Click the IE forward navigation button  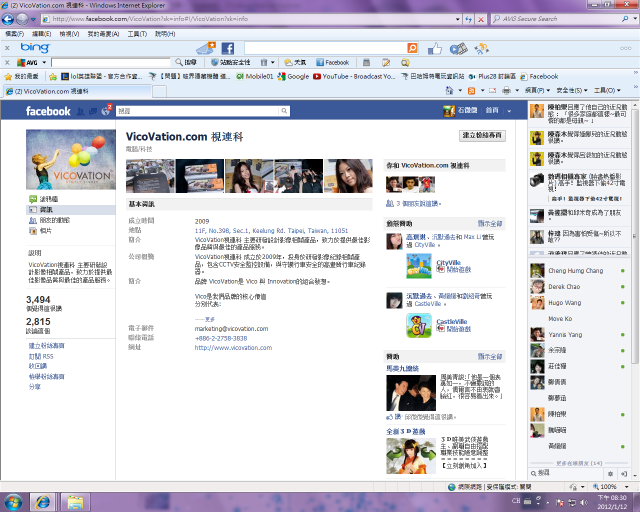click(x=22, y=19)
